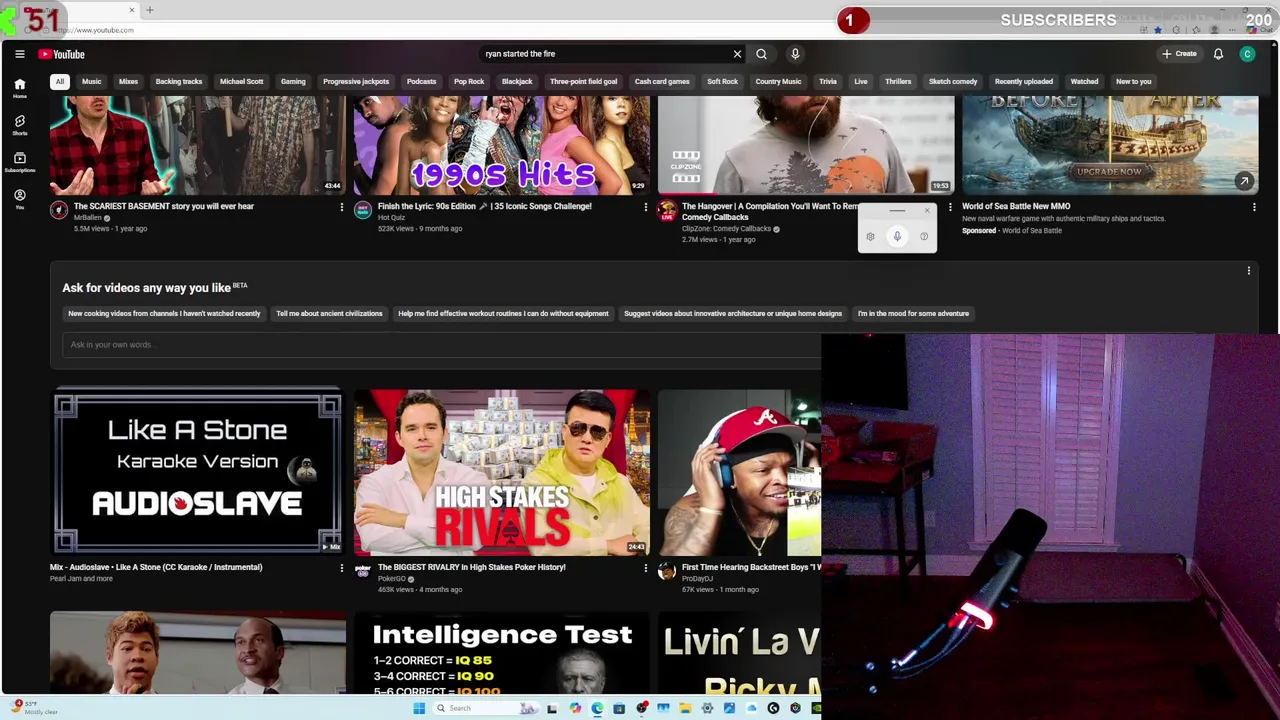Open help in the voice typing widget
The width and height of the screenshot is (1280, 720).
click(x=924, y=237)
